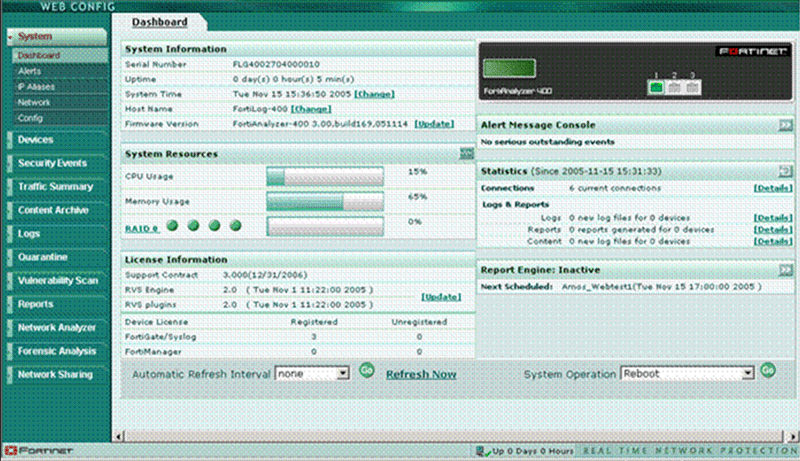The width and height of the screenshot is (800, 461).
Task: Expand the Quarantine menu section
Action: click(57, 257)
